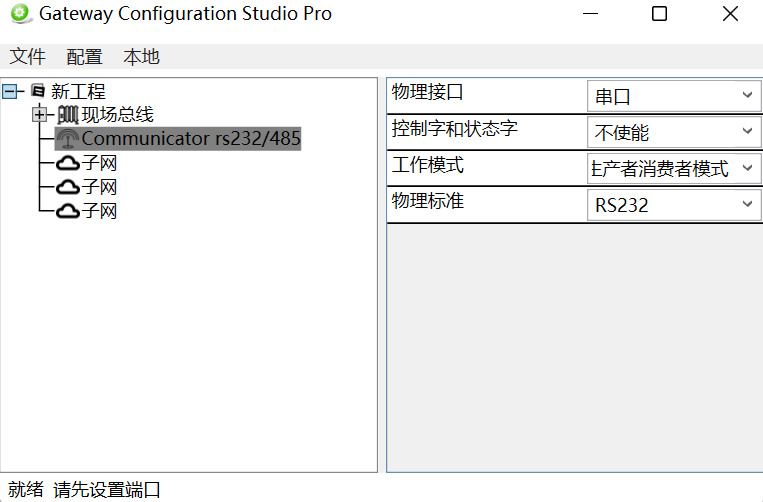Click the 现场总线 fieldbus icon
This screenshot has width=763, height=502.
pos(67,115)
